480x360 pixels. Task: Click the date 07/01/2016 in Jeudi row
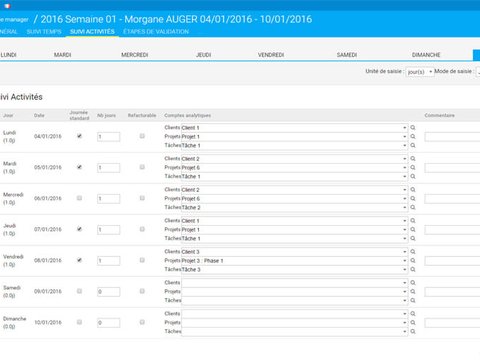tap(48, 229)
